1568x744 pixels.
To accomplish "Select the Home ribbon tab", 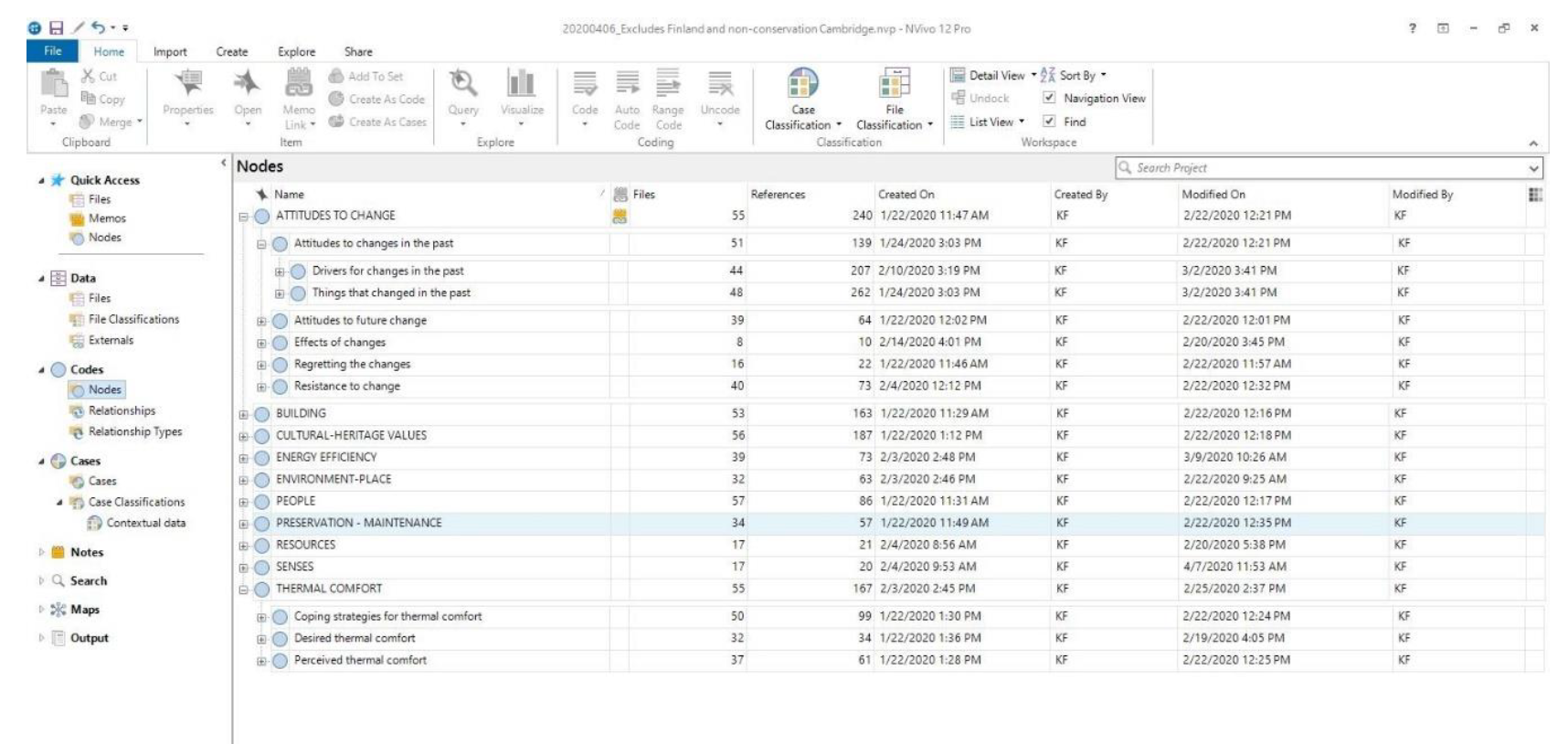I will [x=109, y=52].
